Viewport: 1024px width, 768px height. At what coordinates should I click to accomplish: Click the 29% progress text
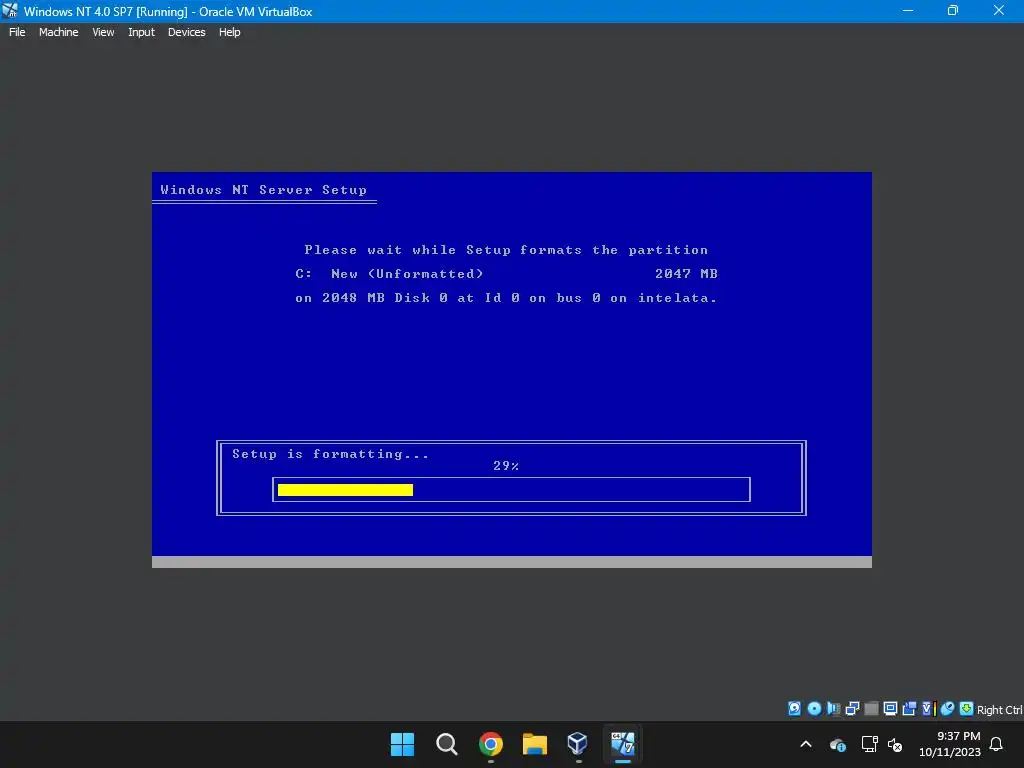coord(506,466)
